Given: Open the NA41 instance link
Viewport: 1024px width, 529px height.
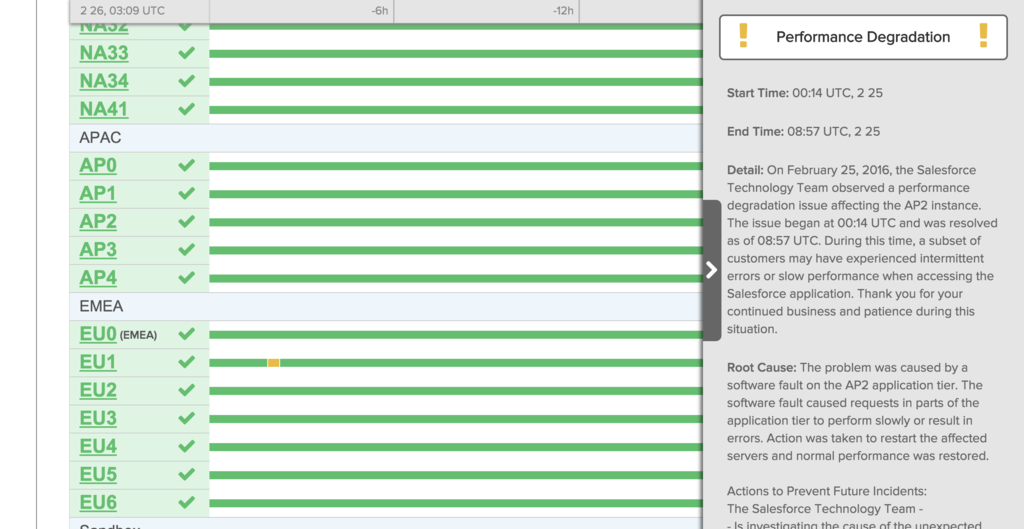Looking at the screenshot, I should [x=104, y=109].
